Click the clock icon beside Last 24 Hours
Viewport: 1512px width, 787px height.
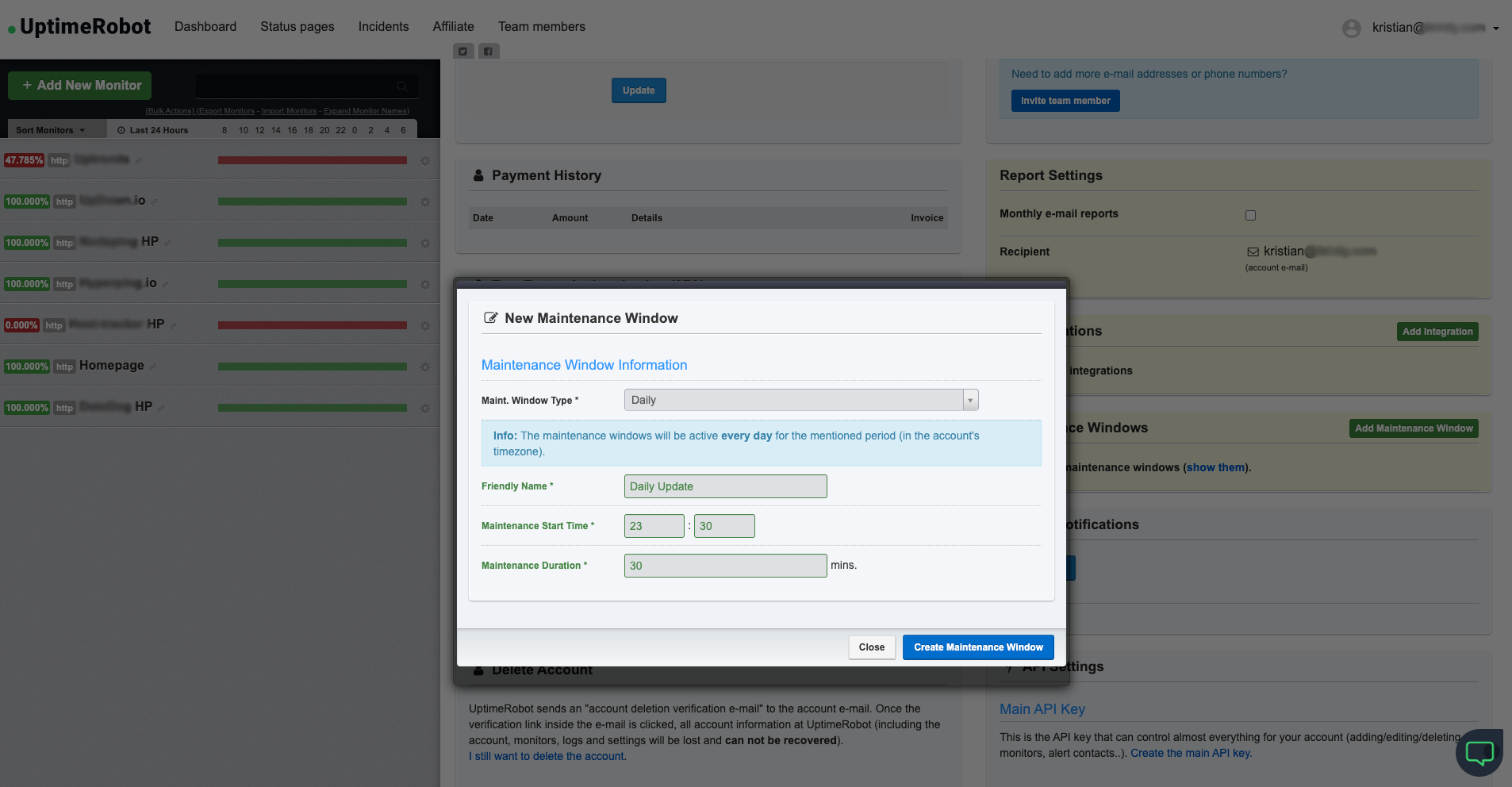pyautogui.click(x=121, y=130)
